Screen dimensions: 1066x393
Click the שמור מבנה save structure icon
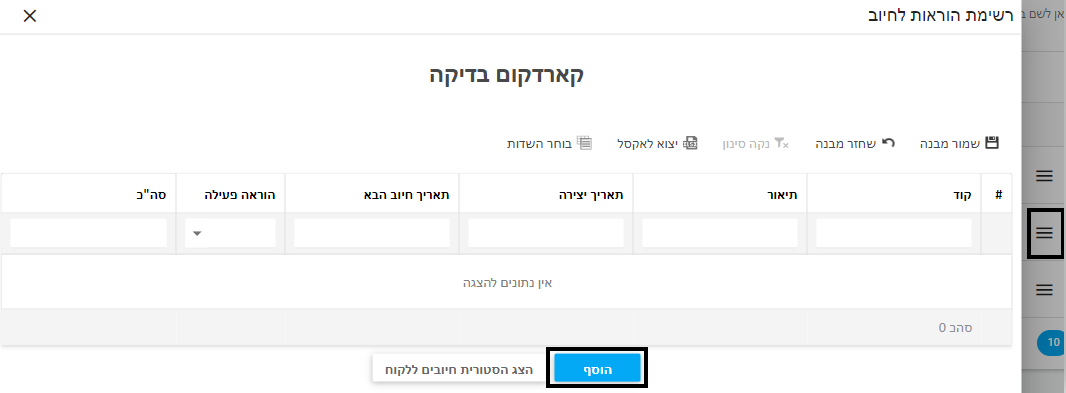tap(992, 143)
